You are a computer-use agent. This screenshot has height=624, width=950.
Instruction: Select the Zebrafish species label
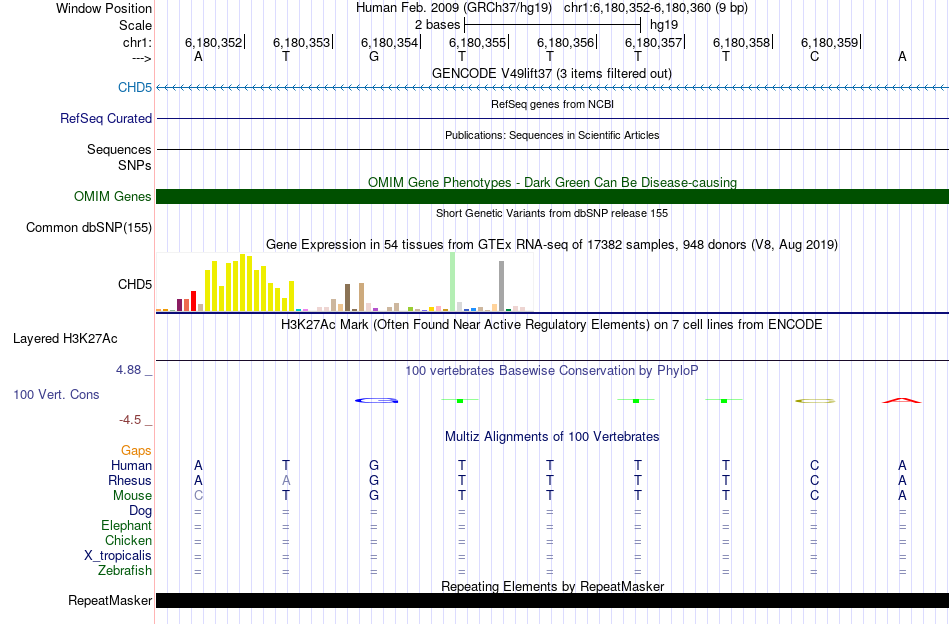click(x=125, y=571)
